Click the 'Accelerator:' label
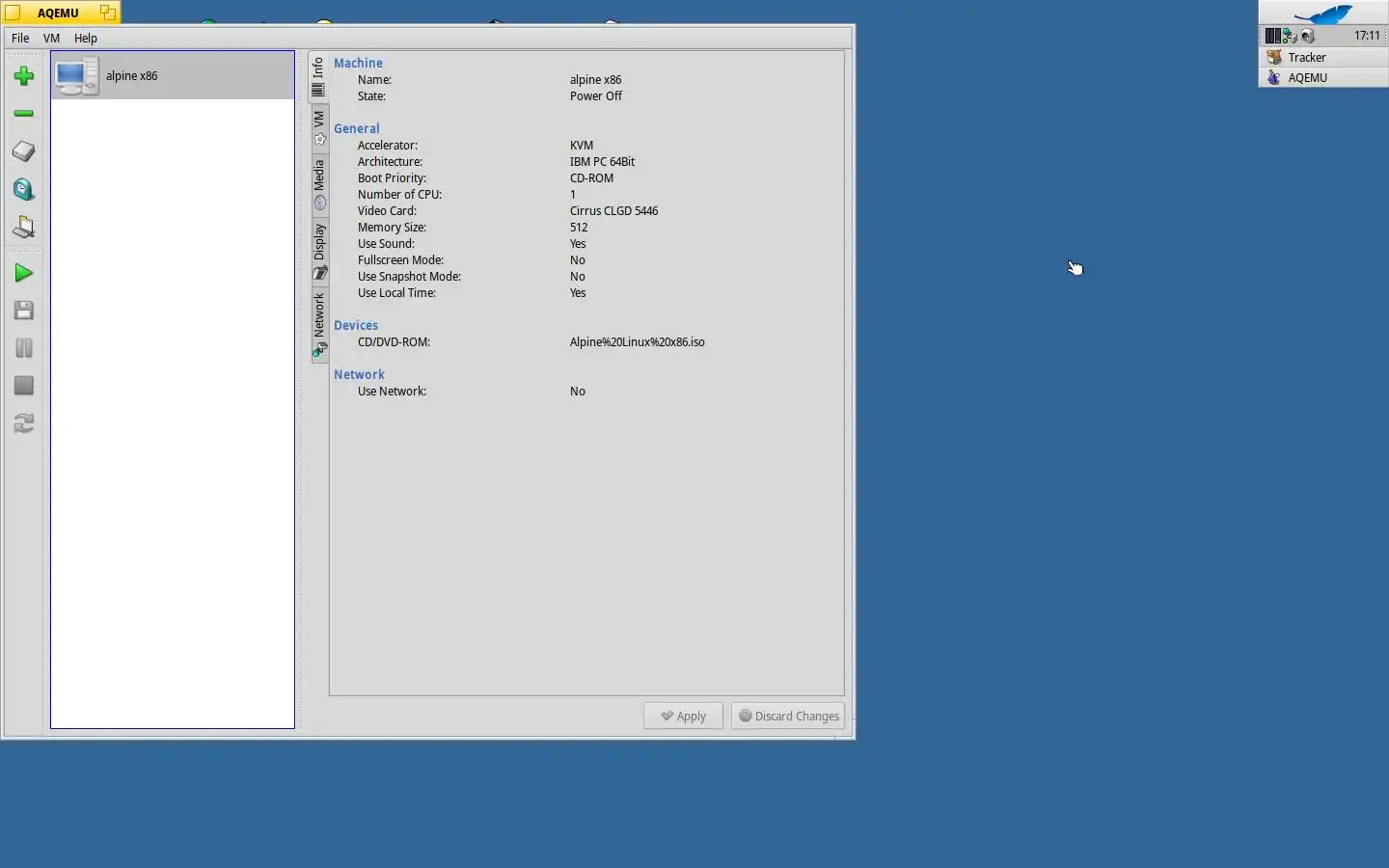Screen dimensions: 1389x868 [x=387, y=146]
